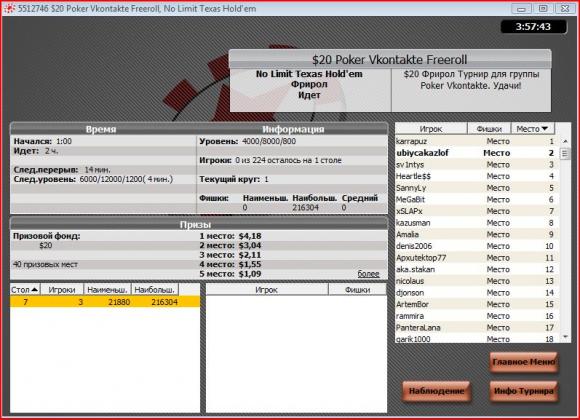580x420 pixels.
Task: Select player aka.stakan in standings
Action: click(475, 269)
